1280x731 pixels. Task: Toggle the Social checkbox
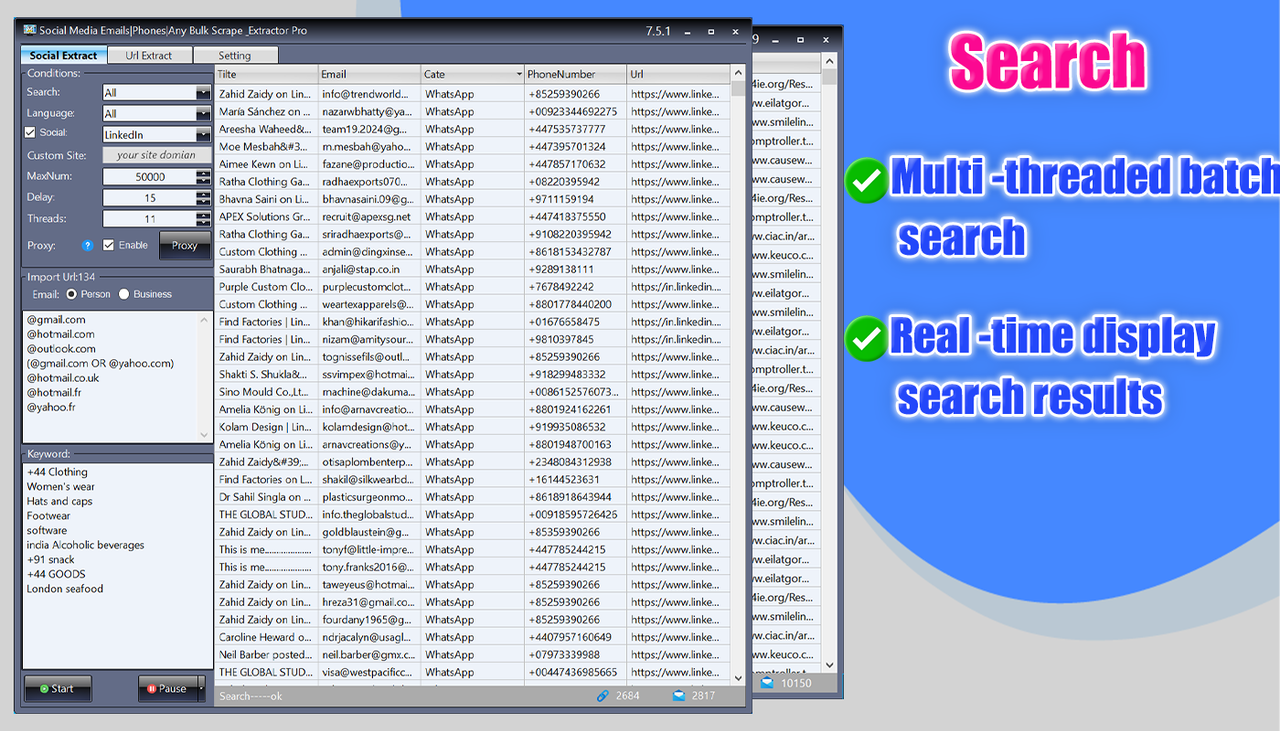pos(30,132)
